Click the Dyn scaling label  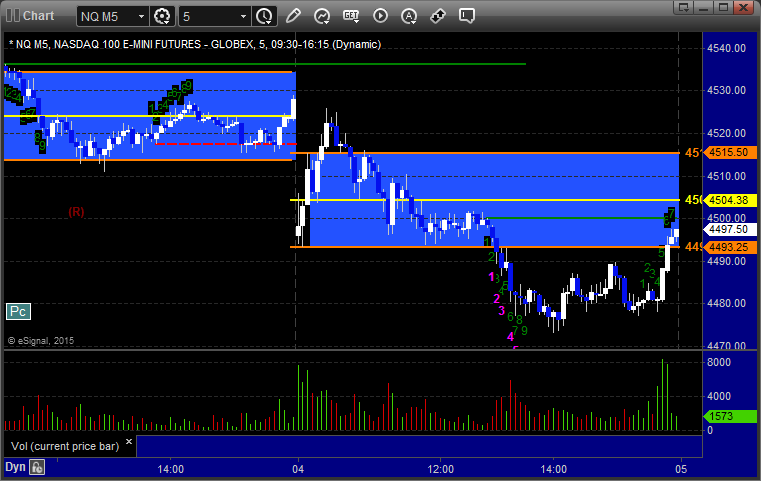(15, 467)
